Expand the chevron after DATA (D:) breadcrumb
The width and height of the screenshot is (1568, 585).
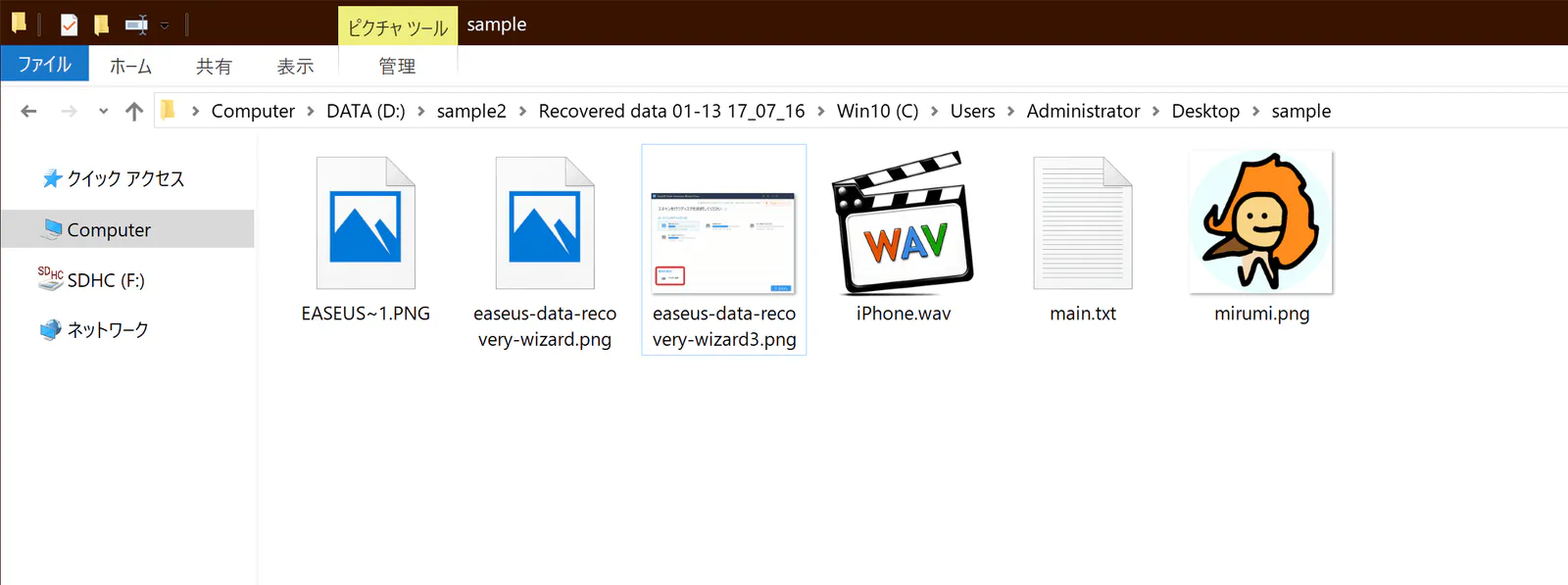(x=421, y=112)
